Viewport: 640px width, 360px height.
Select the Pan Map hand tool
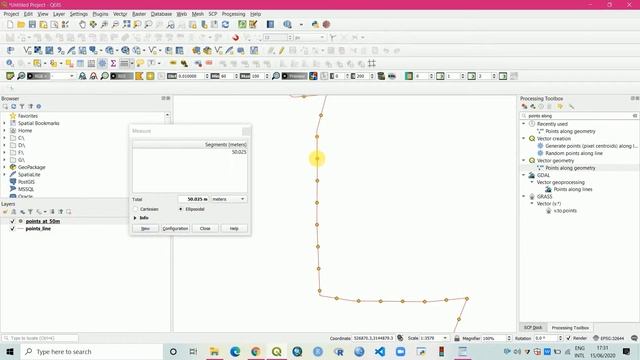pos(82,24)
